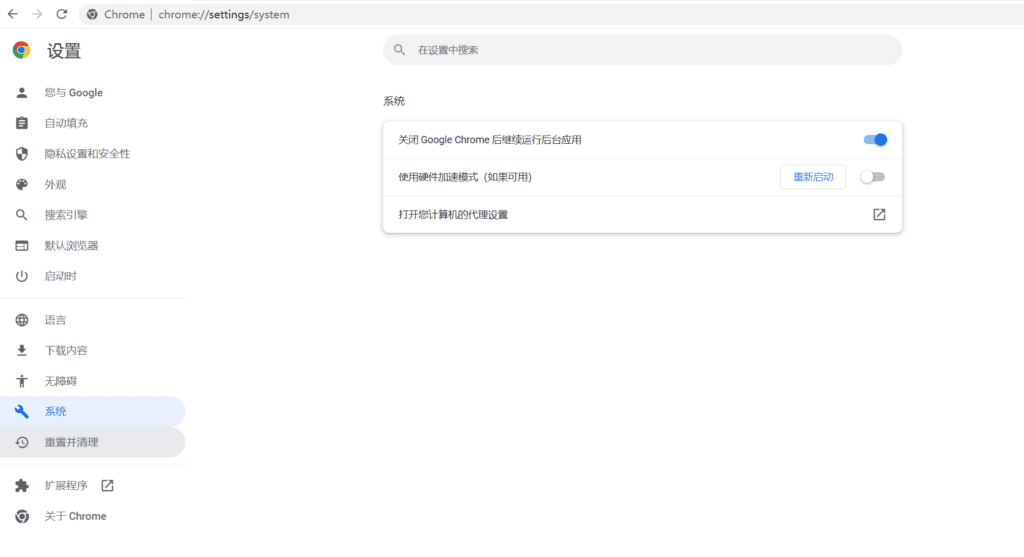Click the puzzle icon for 扩展程序
Screen dimensions: 1024x557
coord(22,486)
